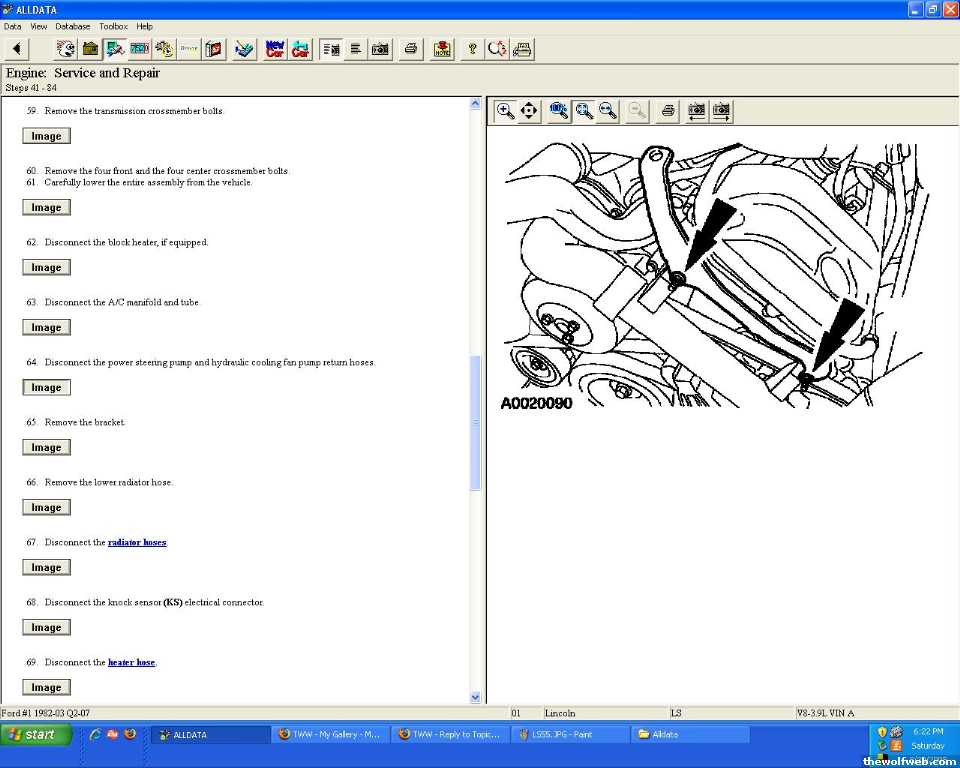Open the radiator hoses link

(137, 542)
